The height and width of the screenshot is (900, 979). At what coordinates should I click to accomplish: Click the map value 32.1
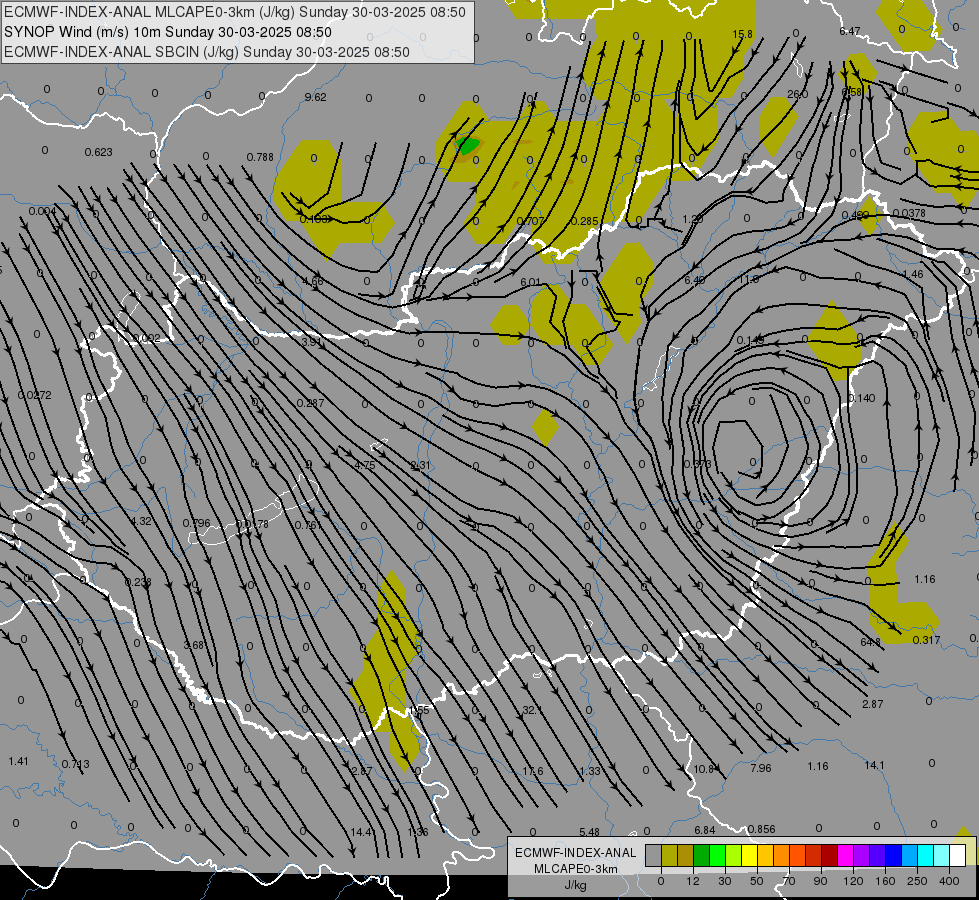coord(532,710)
